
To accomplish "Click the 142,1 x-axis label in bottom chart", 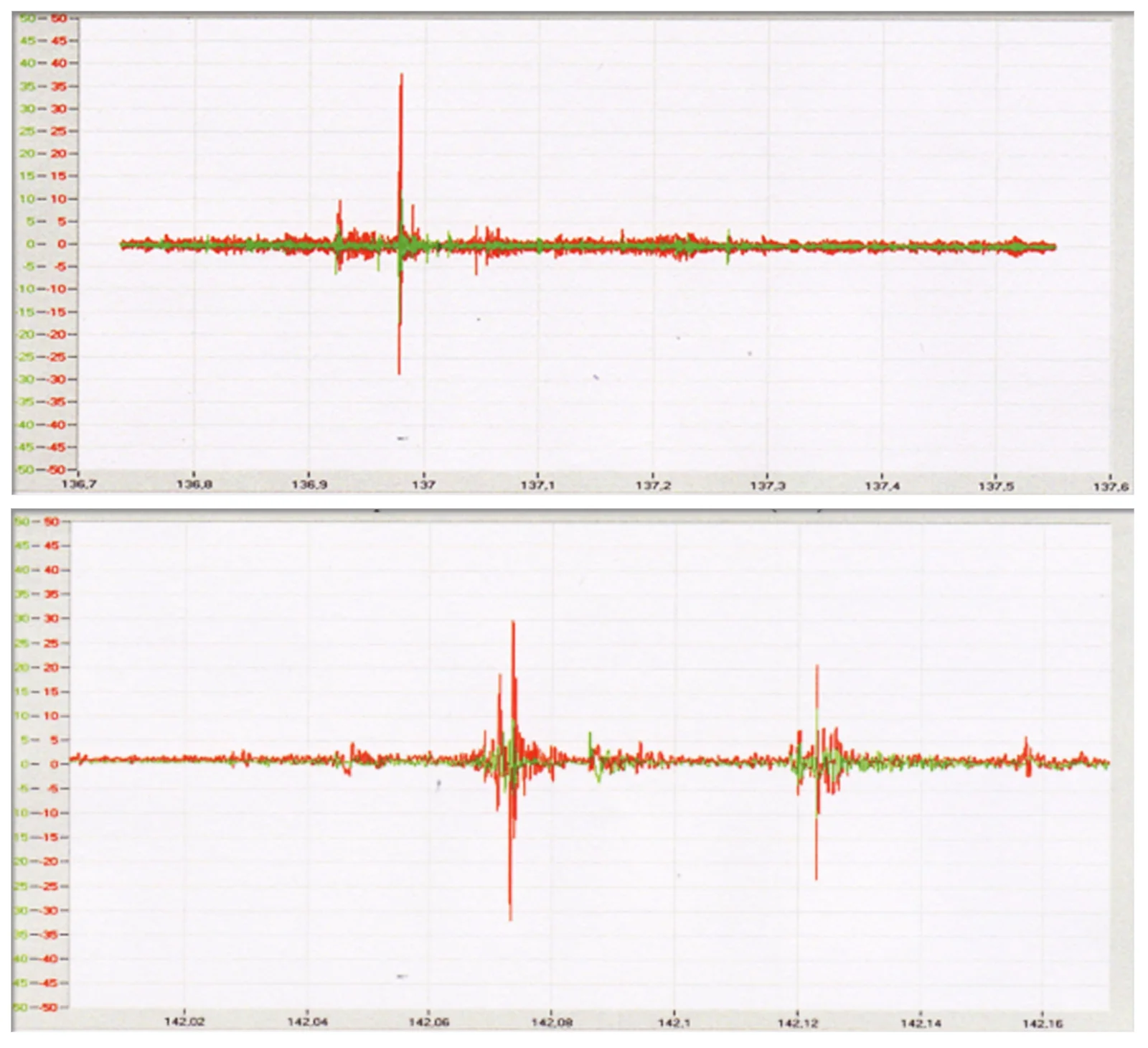I will coord(674,1022).
